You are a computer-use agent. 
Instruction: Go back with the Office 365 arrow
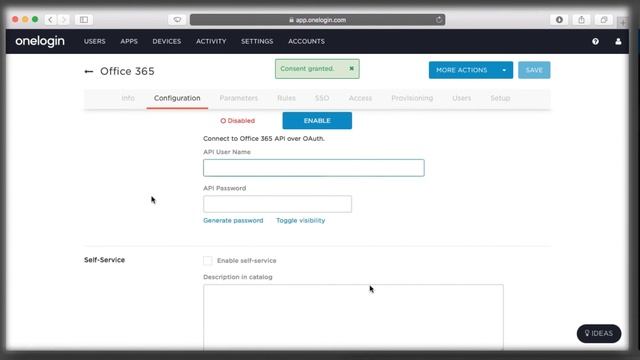pyautogui.click(x=89, y=71)
